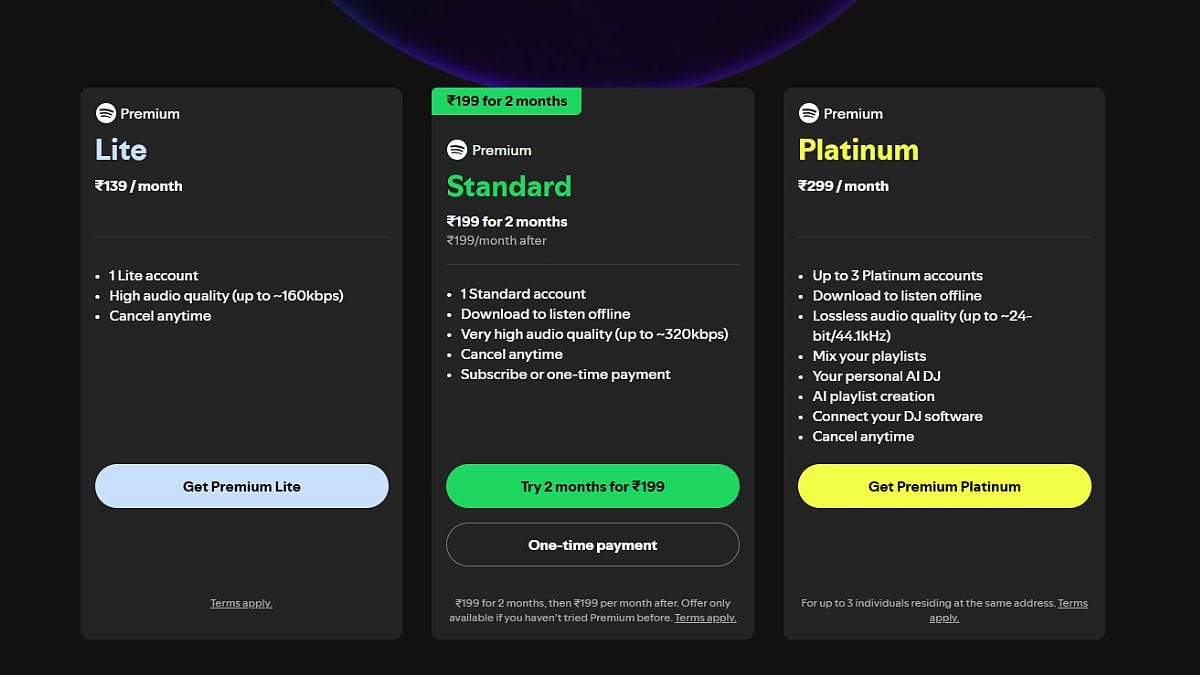This screenshot has width=1200, height=675.
Task: Click the ₹139 / month price text
Action: click(139, 186)
